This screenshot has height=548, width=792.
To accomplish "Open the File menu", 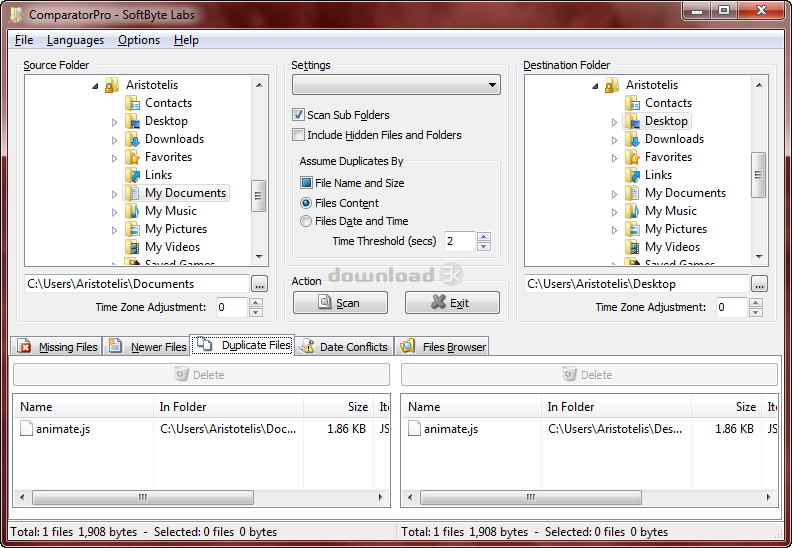I will [24, 40].
